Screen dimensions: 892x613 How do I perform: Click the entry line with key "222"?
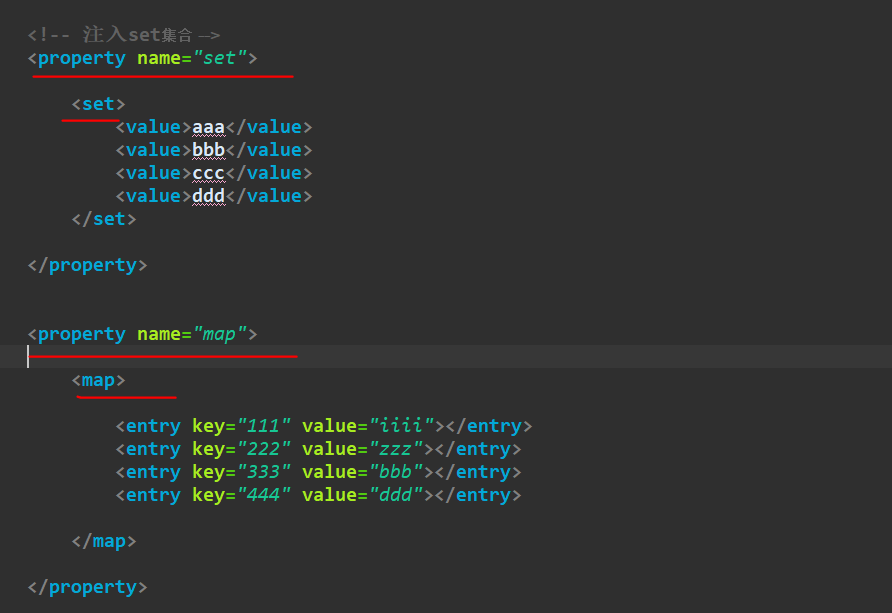(x=319, y=449)
